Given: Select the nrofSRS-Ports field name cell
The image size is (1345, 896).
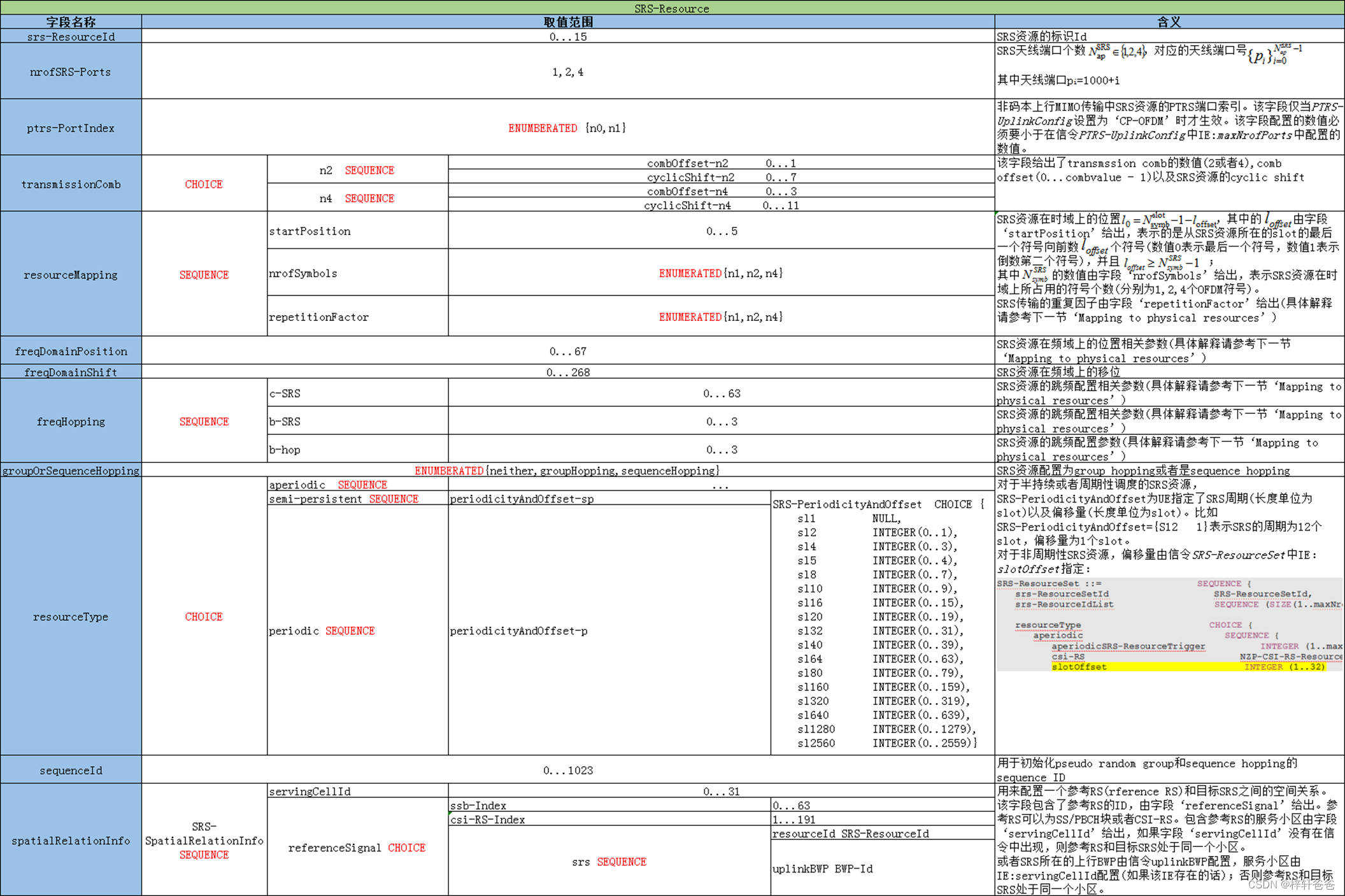Looking at the screenshot, I should tap(70, 71).
